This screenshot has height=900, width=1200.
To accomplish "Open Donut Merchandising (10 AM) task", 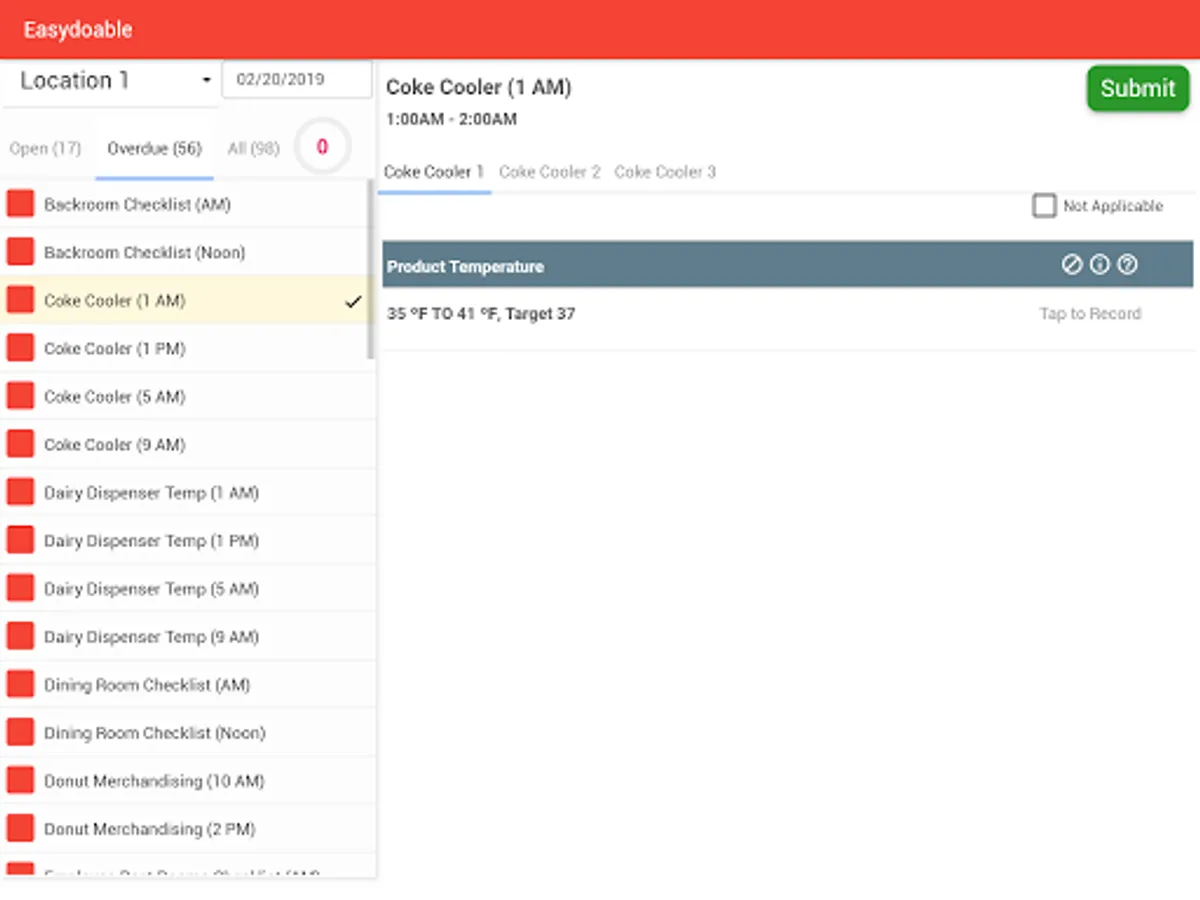I will [x=188, y=780].
